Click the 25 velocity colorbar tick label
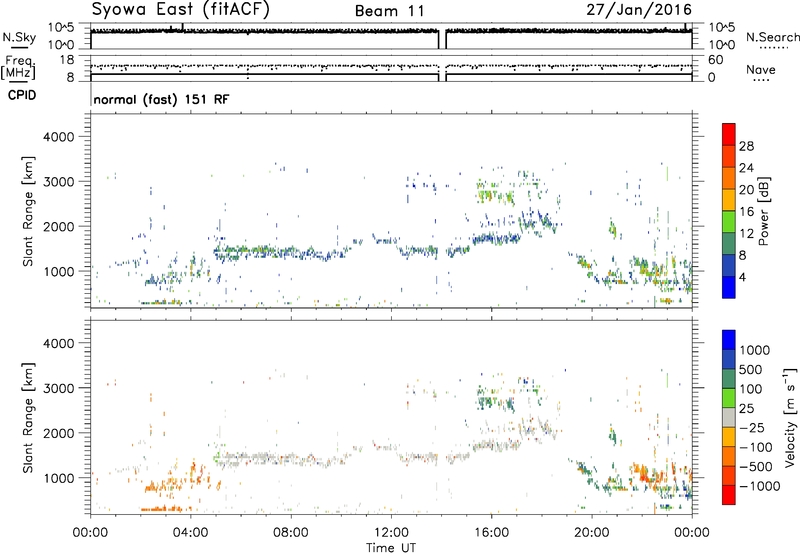Image resolution: width=800 pixels, height=554 pixels. click(x=746, y=409)
